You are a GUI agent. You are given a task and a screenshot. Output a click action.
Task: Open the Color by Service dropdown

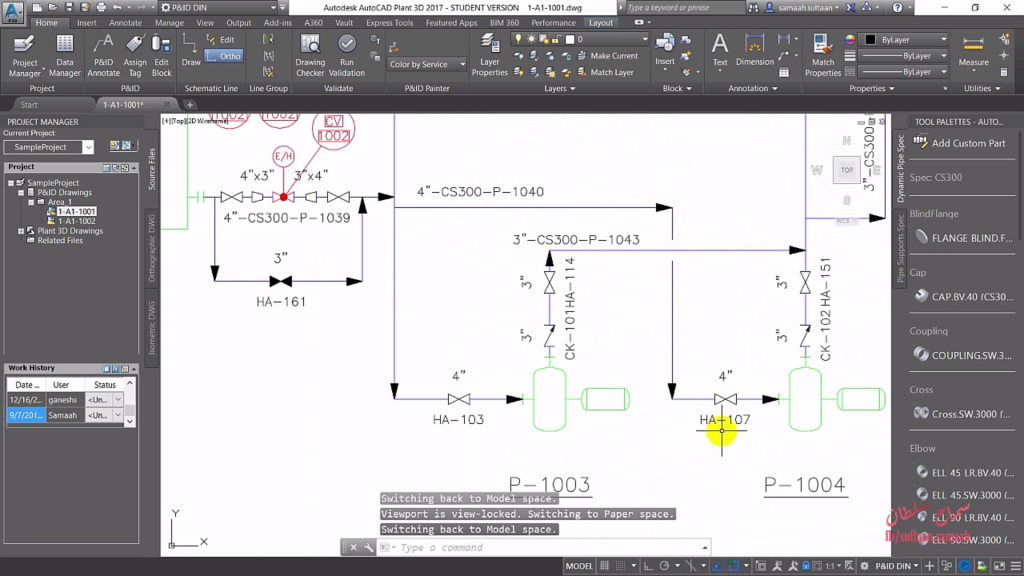point(426,64)
